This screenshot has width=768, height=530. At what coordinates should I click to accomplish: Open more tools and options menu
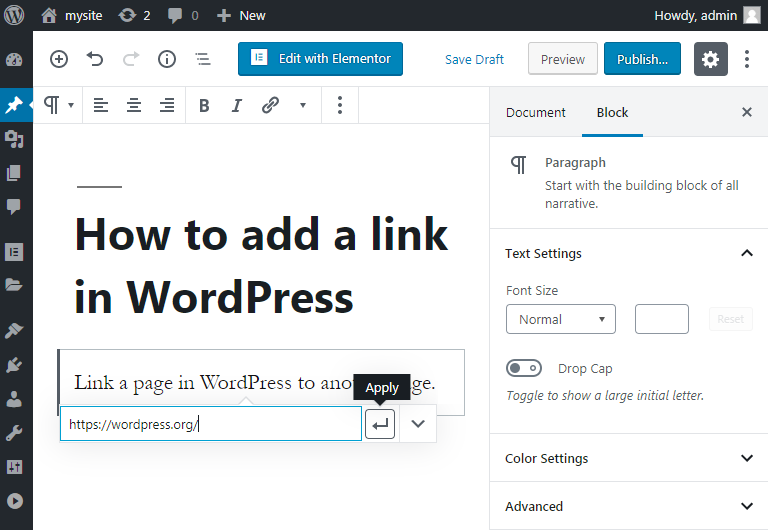click(746, 59)
